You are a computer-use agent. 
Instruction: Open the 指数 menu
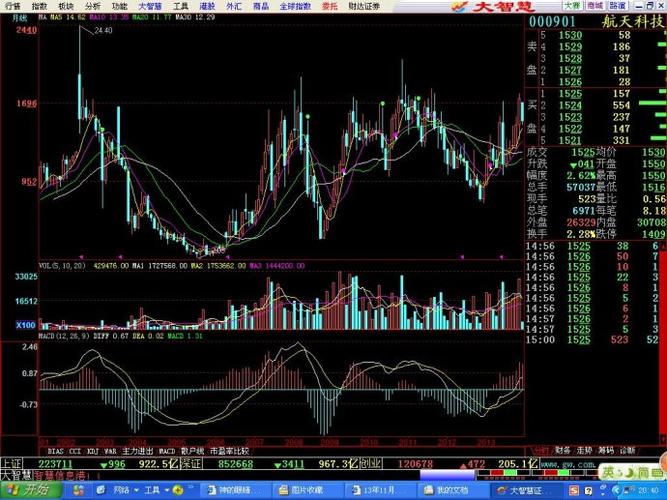40,6
